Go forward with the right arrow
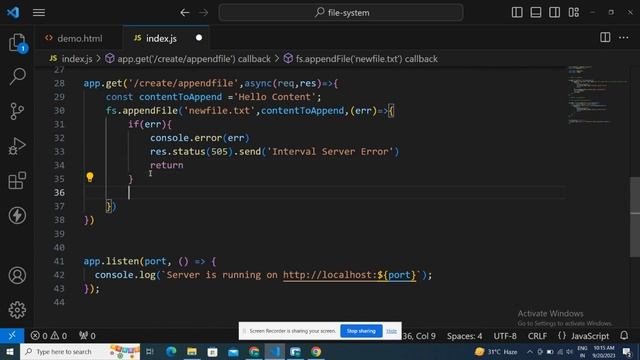Image resolution: width=640 pixels, height=360 pixels. point(203,13)
